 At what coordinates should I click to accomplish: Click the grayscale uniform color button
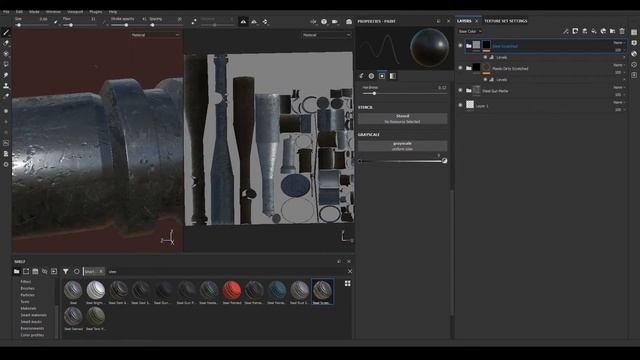[x=402, y=146]
